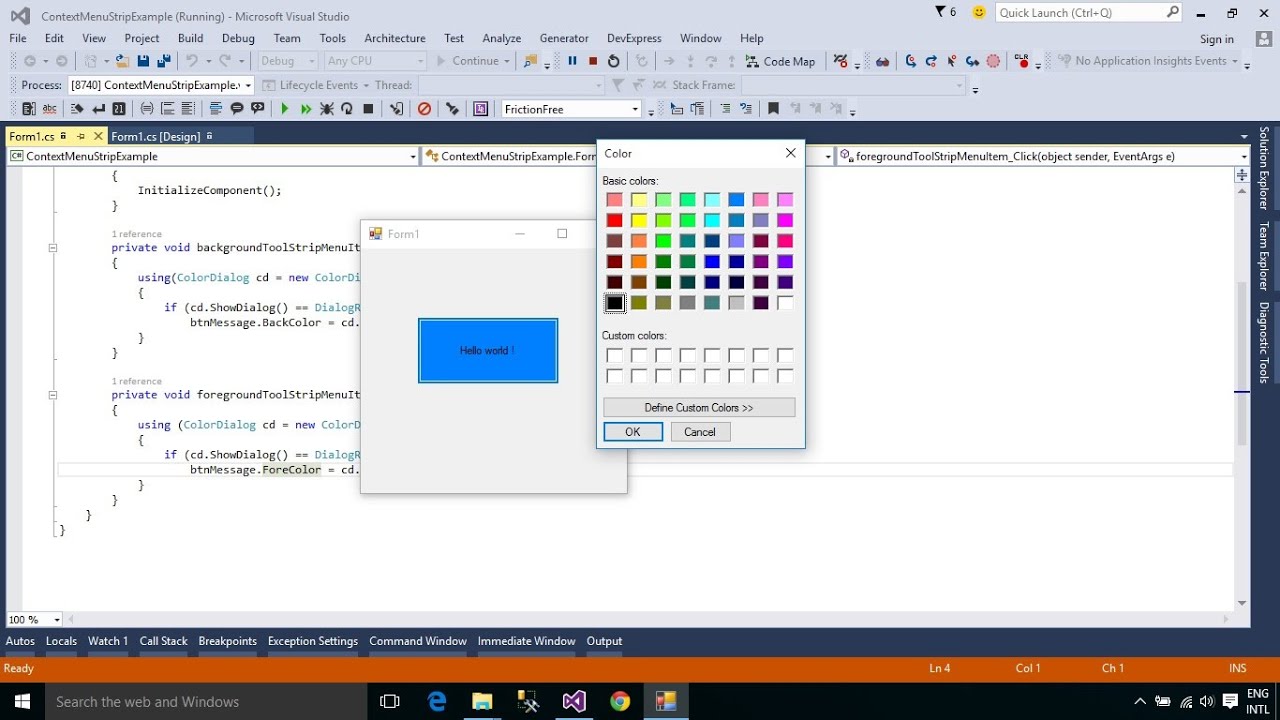Viewport: 1280px width, 720px height.
Task: Pause debugging with Break All icon
Action: click(572, 61)
